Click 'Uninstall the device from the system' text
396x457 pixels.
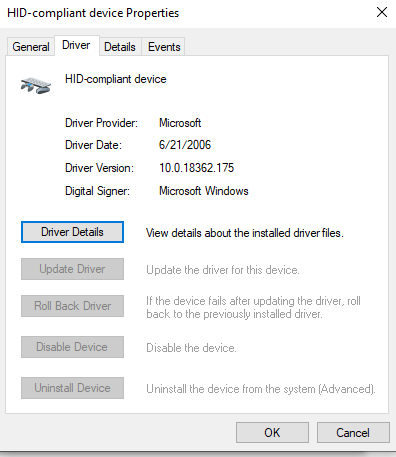(x=261, y=389)
